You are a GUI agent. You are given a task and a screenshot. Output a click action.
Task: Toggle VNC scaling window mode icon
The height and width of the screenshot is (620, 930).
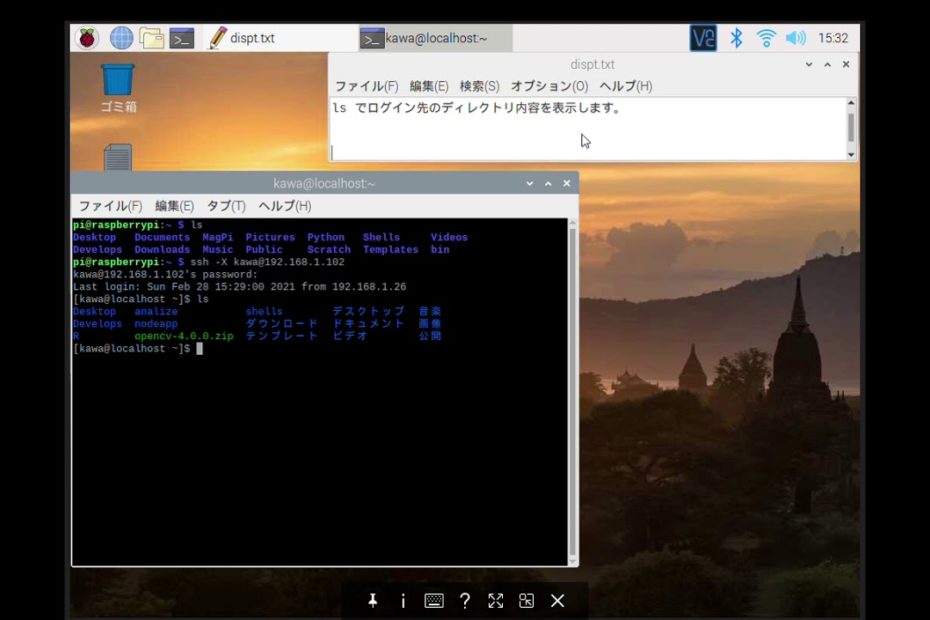click(x=526, y=601)
